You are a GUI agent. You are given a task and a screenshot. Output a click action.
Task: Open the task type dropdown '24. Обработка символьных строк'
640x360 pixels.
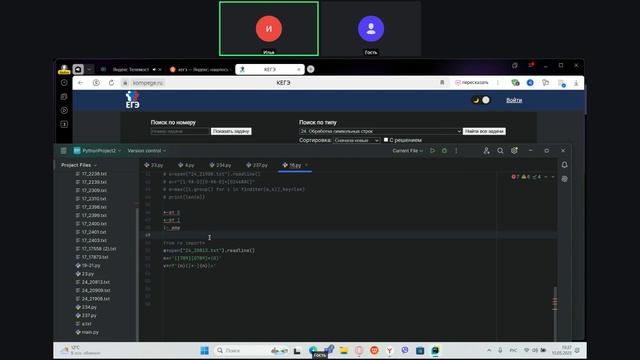(380, 131)
